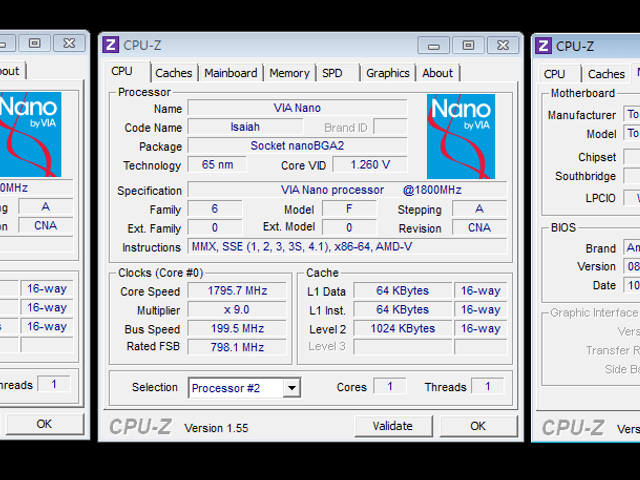Click the CPU-Z logo icon in the middle window title bar
Image resolution: width=640 pixels, height=480 pixels.
pos(111,45)
